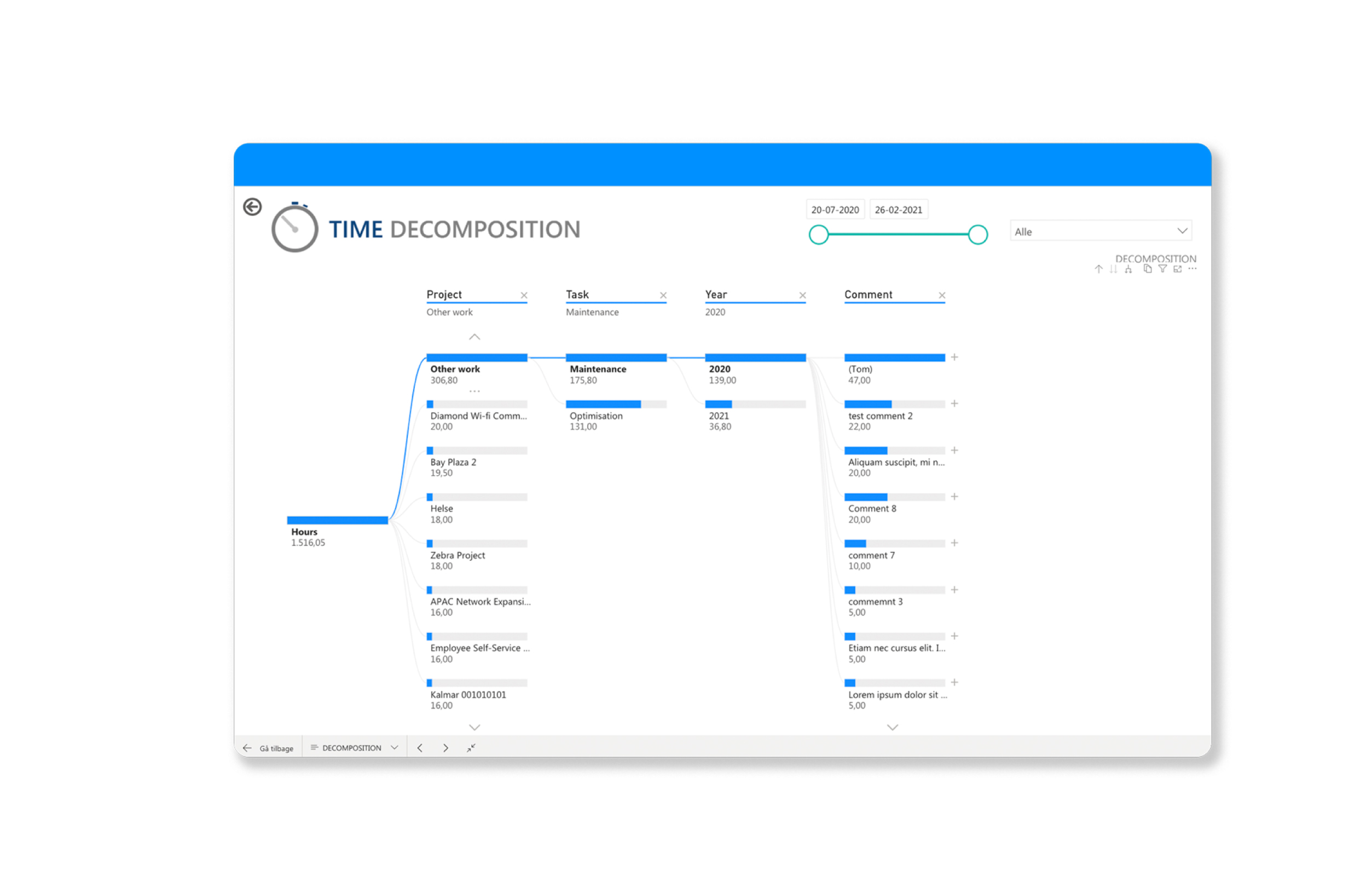Image resolution: width=1372 pixels, height=876 pixels.
Task: Click exit fullscreen shrink icon
Action: (471, 748)
